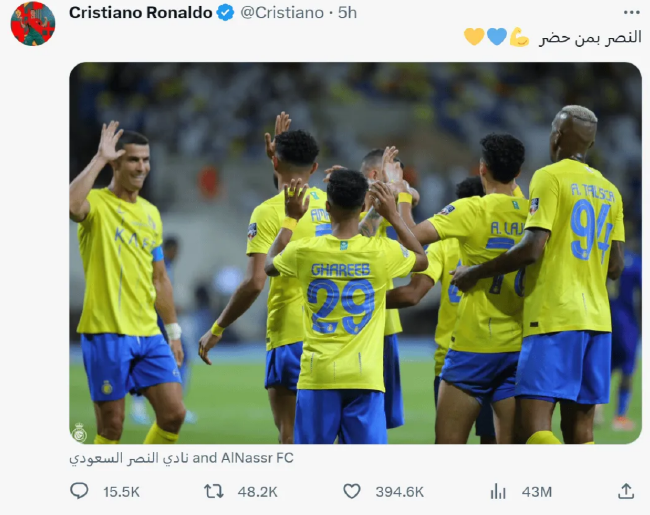
Task: Like the tweet with heart icon
Action: [352, 491]
